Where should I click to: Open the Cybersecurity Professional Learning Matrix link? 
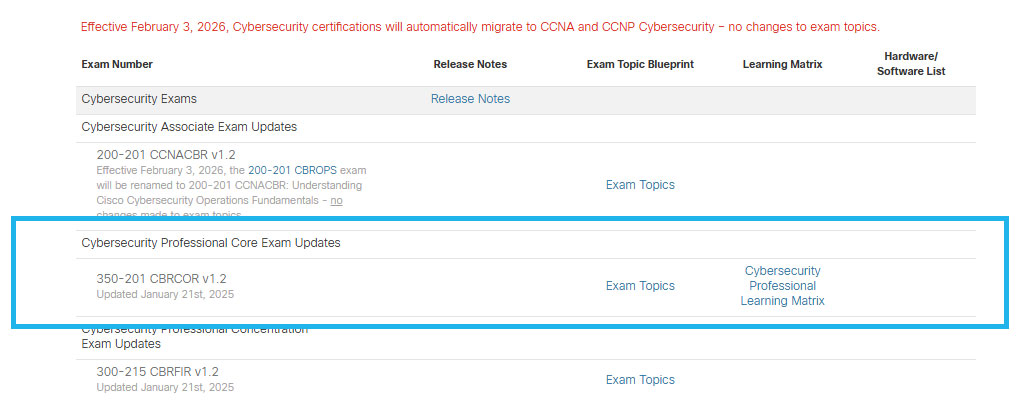click(x=782, y=286)
